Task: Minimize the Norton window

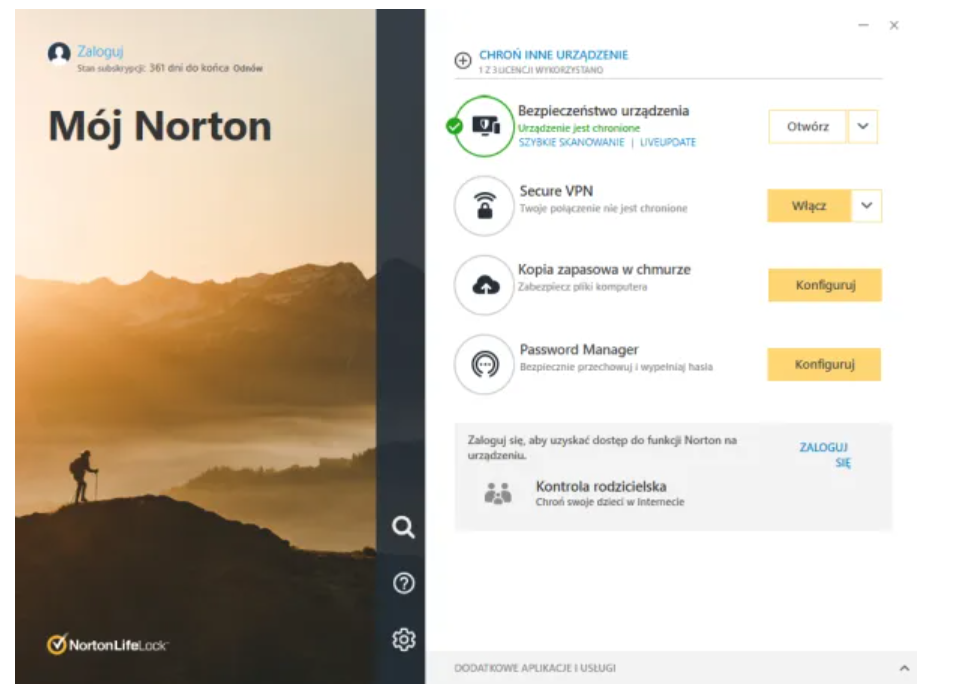Action: click(863, 25)
